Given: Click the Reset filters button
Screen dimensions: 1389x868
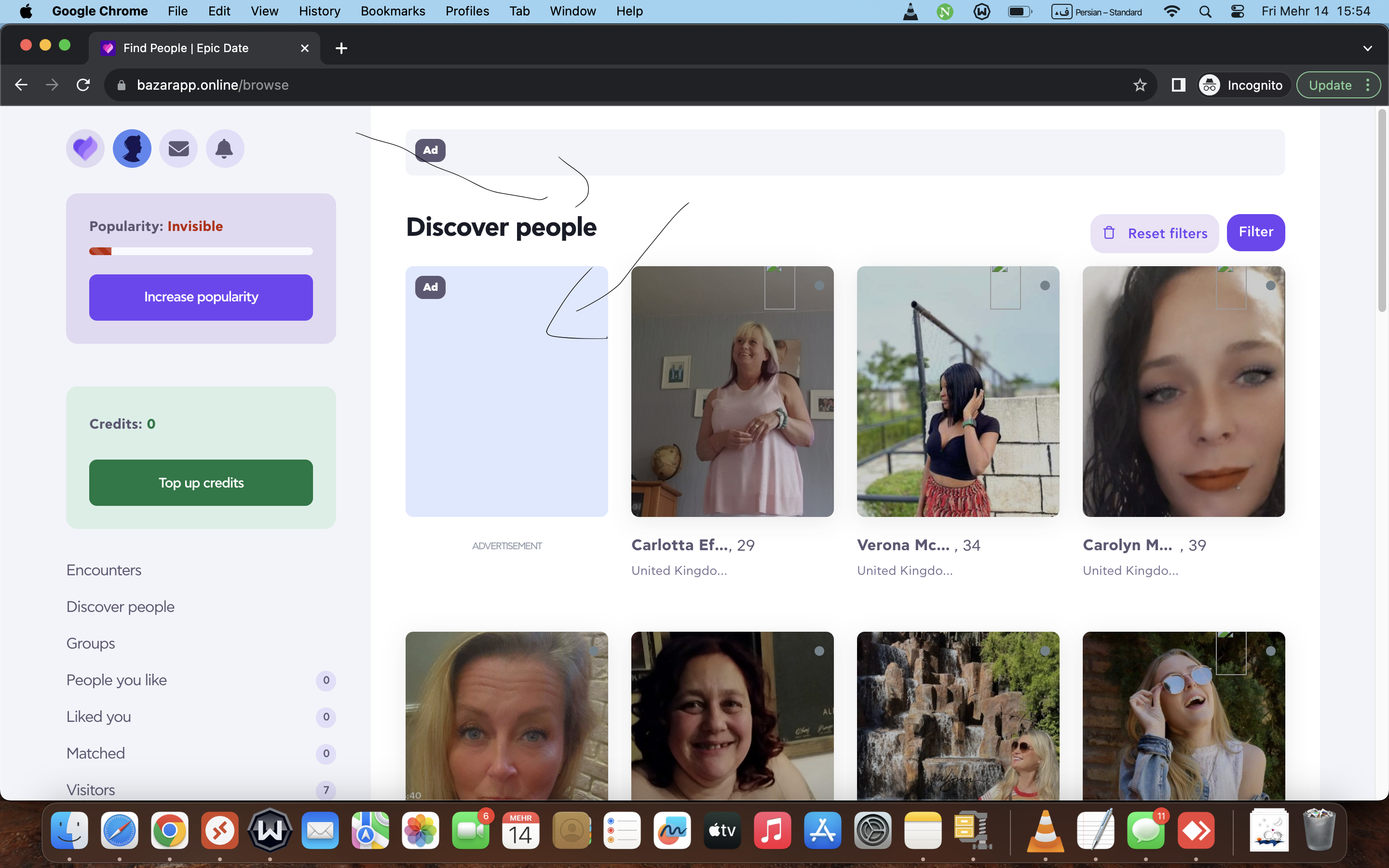Looking at the screenshot, I should tap(1155, 233).
